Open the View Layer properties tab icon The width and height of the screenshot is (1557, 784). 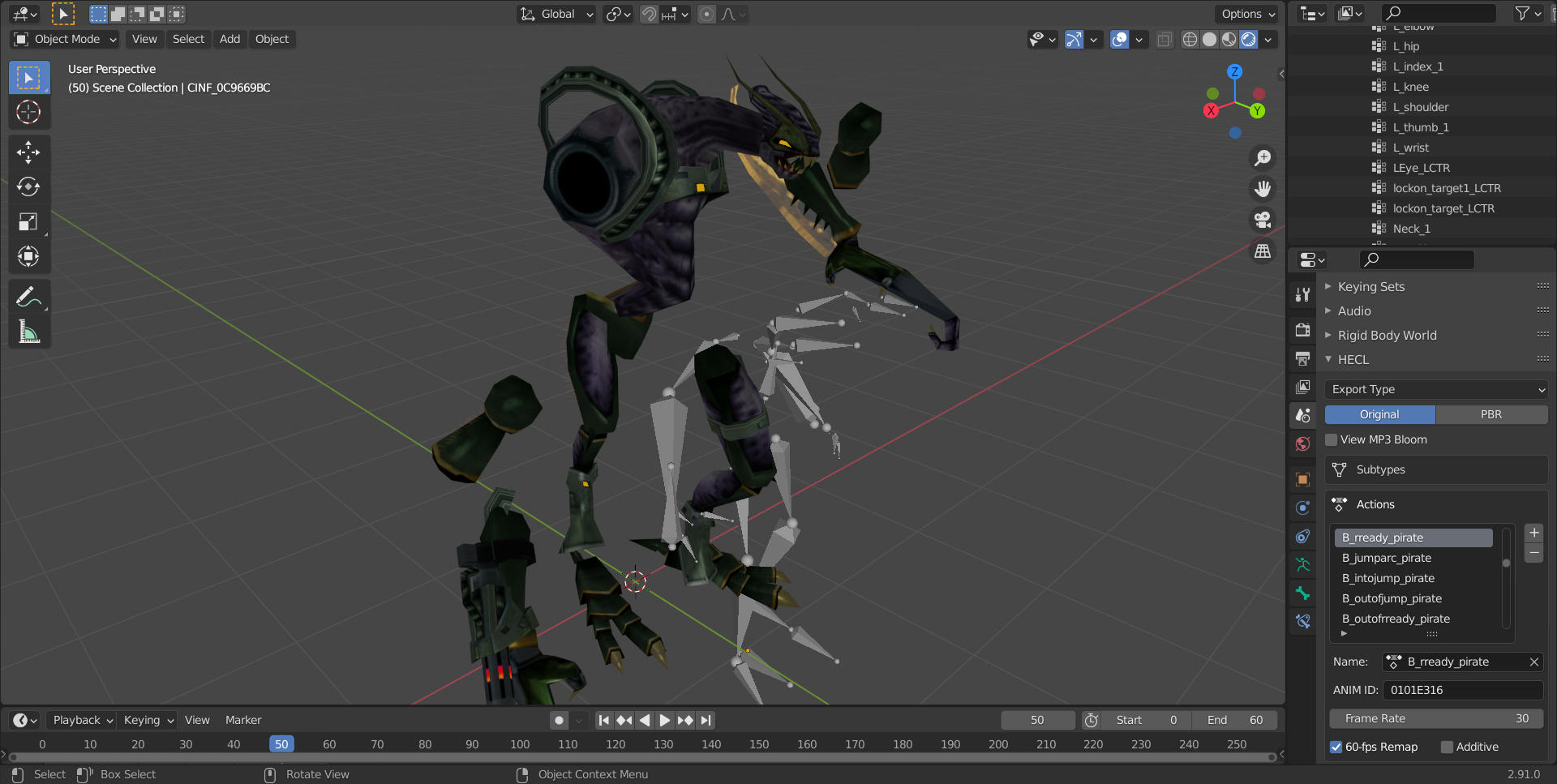click(x=1303, y=387)
